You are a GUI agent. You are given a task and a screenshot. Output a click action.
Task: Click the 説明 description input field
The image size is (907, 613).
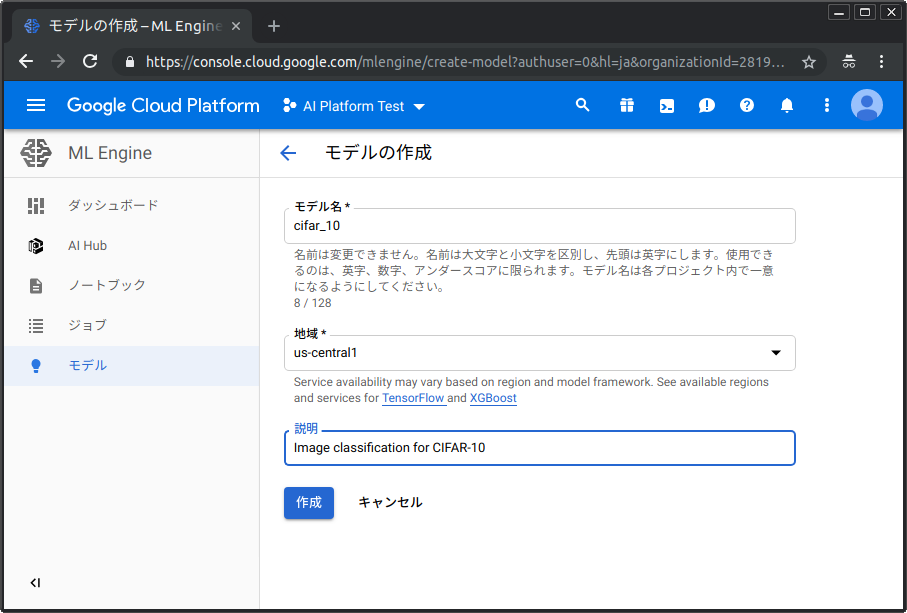pyautogui.click(x=540, y=448)
